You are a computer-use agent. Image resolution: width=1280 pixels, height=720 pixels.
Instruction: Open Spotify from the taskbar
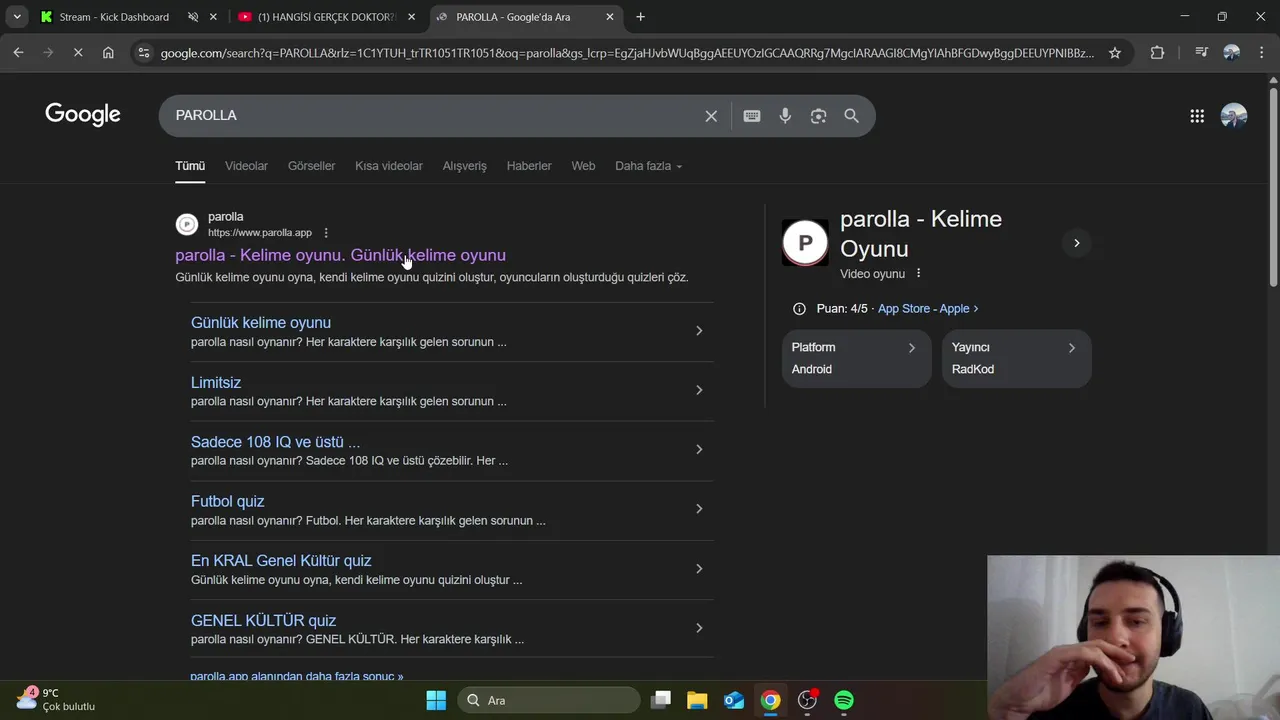pyautogui.click(x=844, y=700)
